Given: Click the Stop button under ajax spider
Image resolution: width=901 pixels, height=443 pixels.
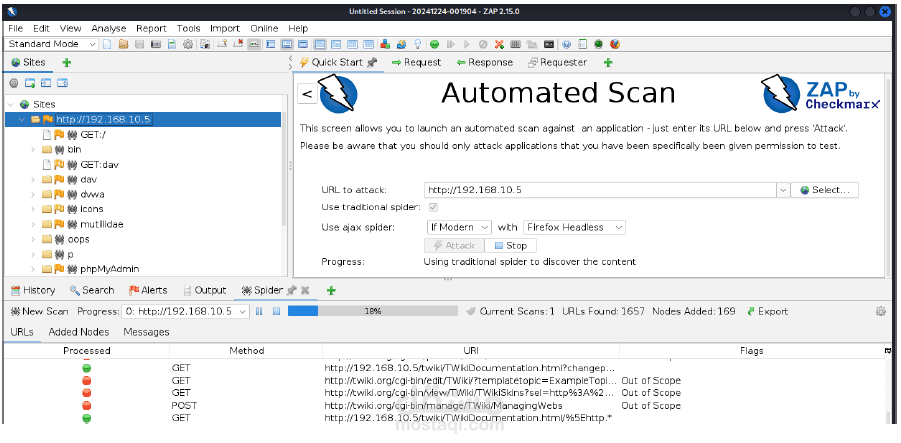Looking at the screenshot, I should [x=511, y=246].
